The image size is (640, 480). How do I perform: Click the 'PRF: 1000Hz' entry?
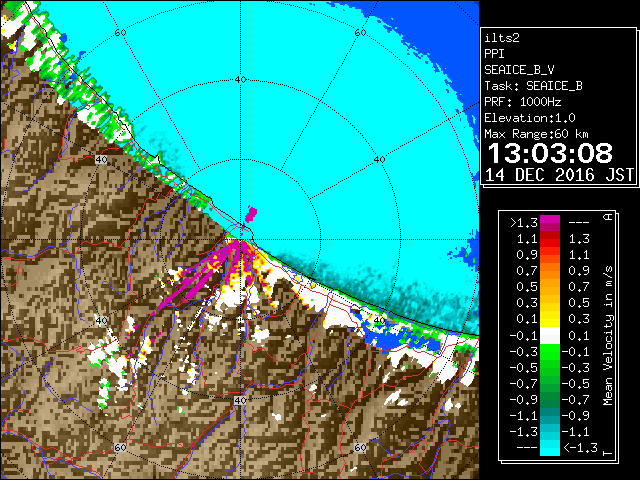coord(522,102)
